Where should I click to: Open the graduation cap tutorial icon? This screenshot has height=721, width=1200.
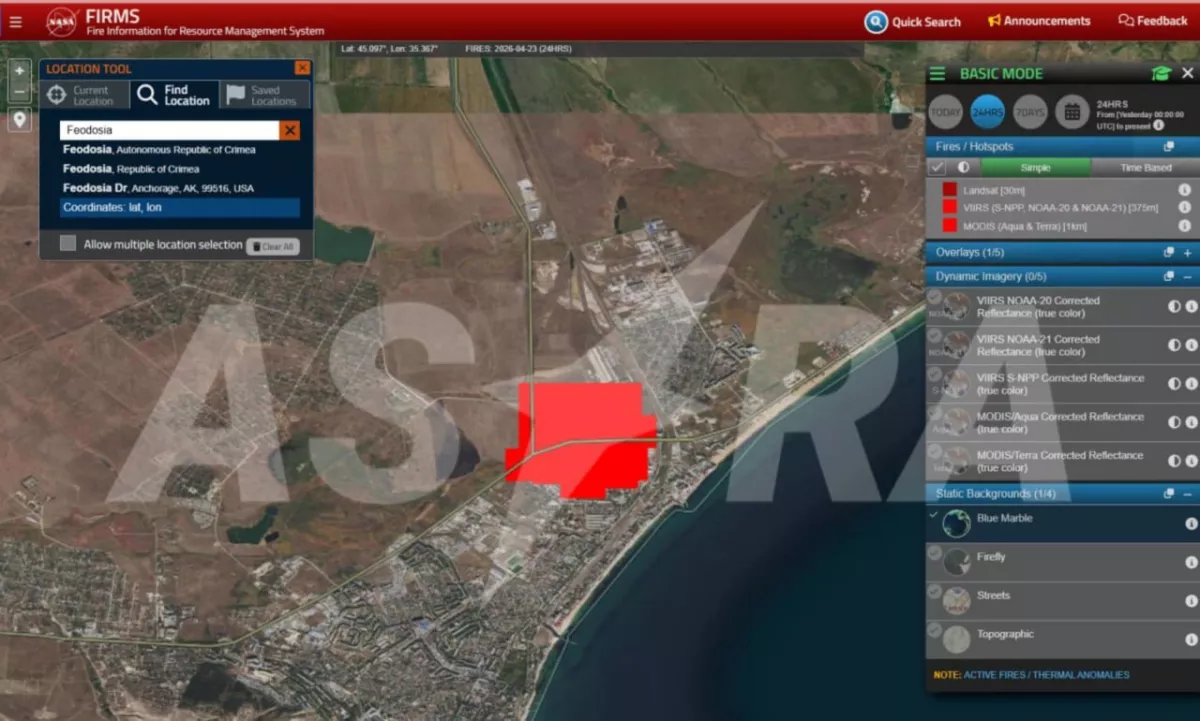pyautogui.click(x=1160, y=73)
